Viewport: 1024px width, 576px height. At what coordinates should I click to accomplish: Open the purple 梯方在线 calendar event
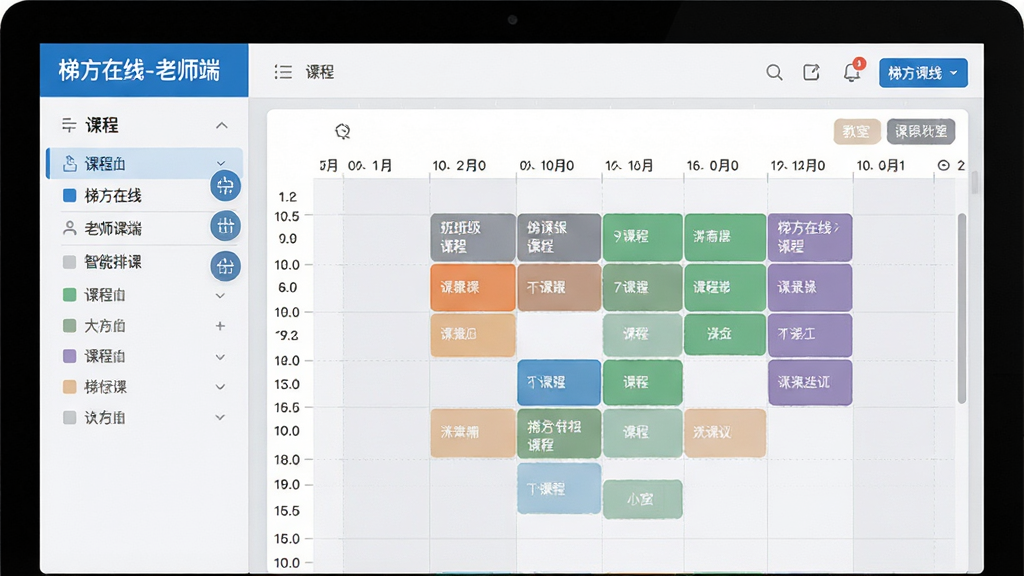tap(810, 236)
